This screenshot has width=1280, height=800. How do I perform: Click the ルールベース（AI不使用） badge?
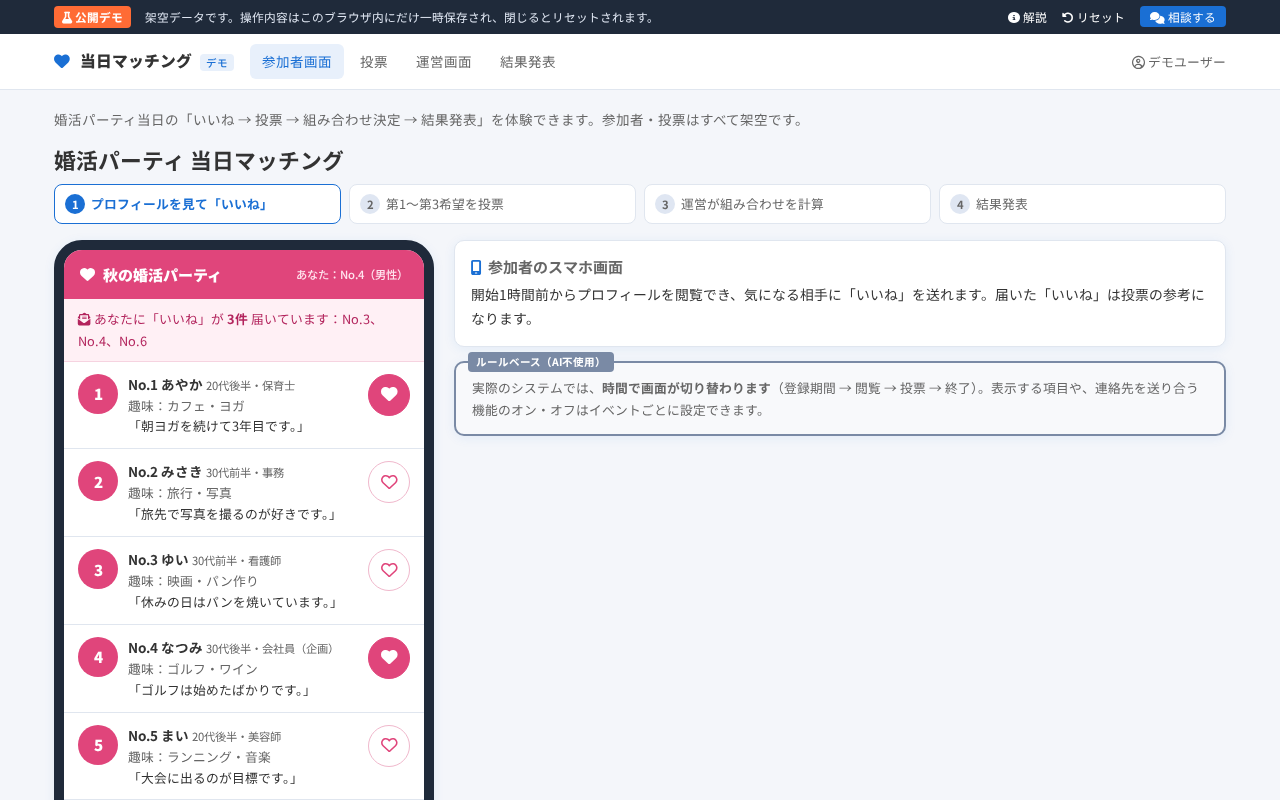(x=541, y=362)
